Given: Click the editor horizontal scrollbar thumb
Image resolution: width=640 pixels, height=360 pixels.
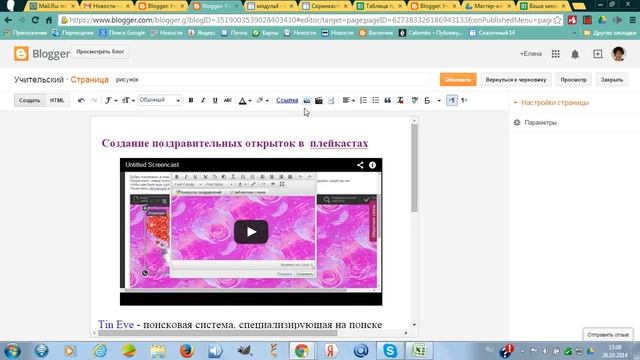Looking at the screenshot, I should point(218,333).
